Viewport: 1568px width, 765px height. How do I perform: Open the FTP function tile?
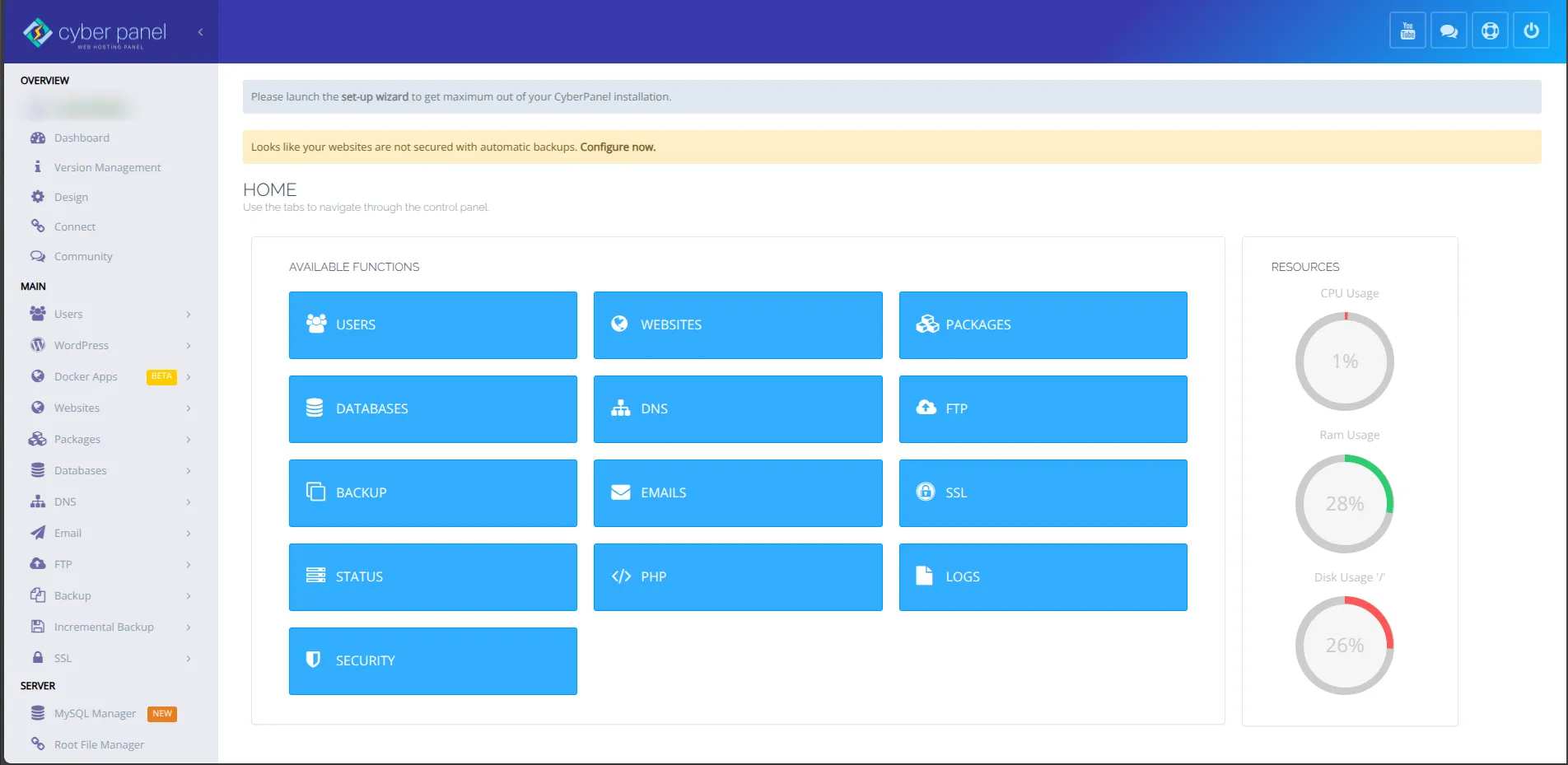tap(1043, 409)
